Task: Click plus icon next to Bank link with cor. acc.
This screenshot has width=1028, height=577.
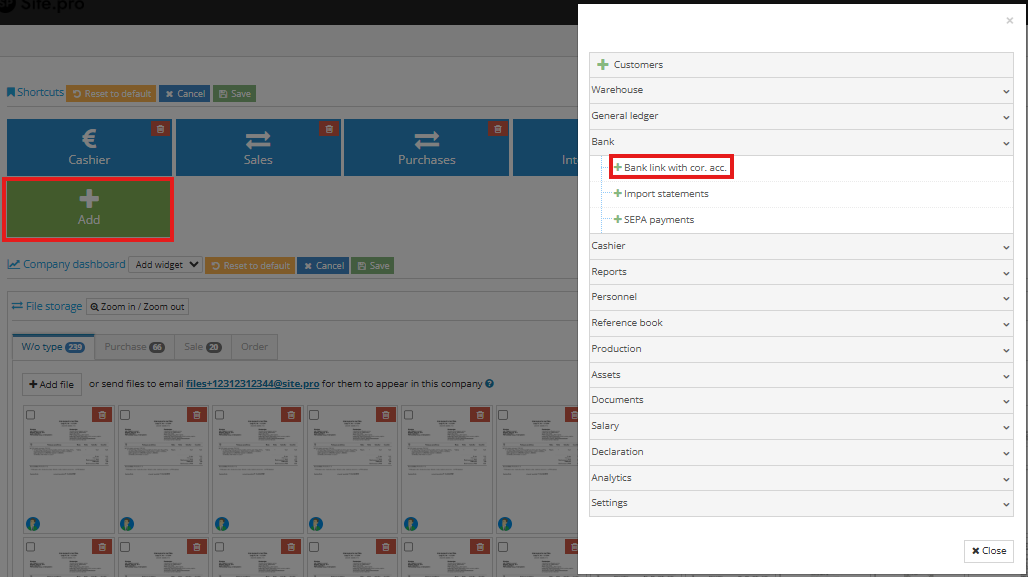Action: [619, 166]
